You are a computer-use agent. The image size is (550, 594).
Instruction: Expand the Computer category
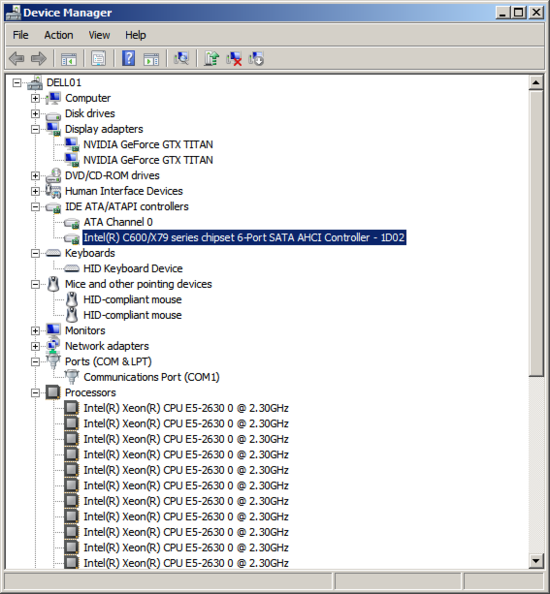(x=35, y=98)
